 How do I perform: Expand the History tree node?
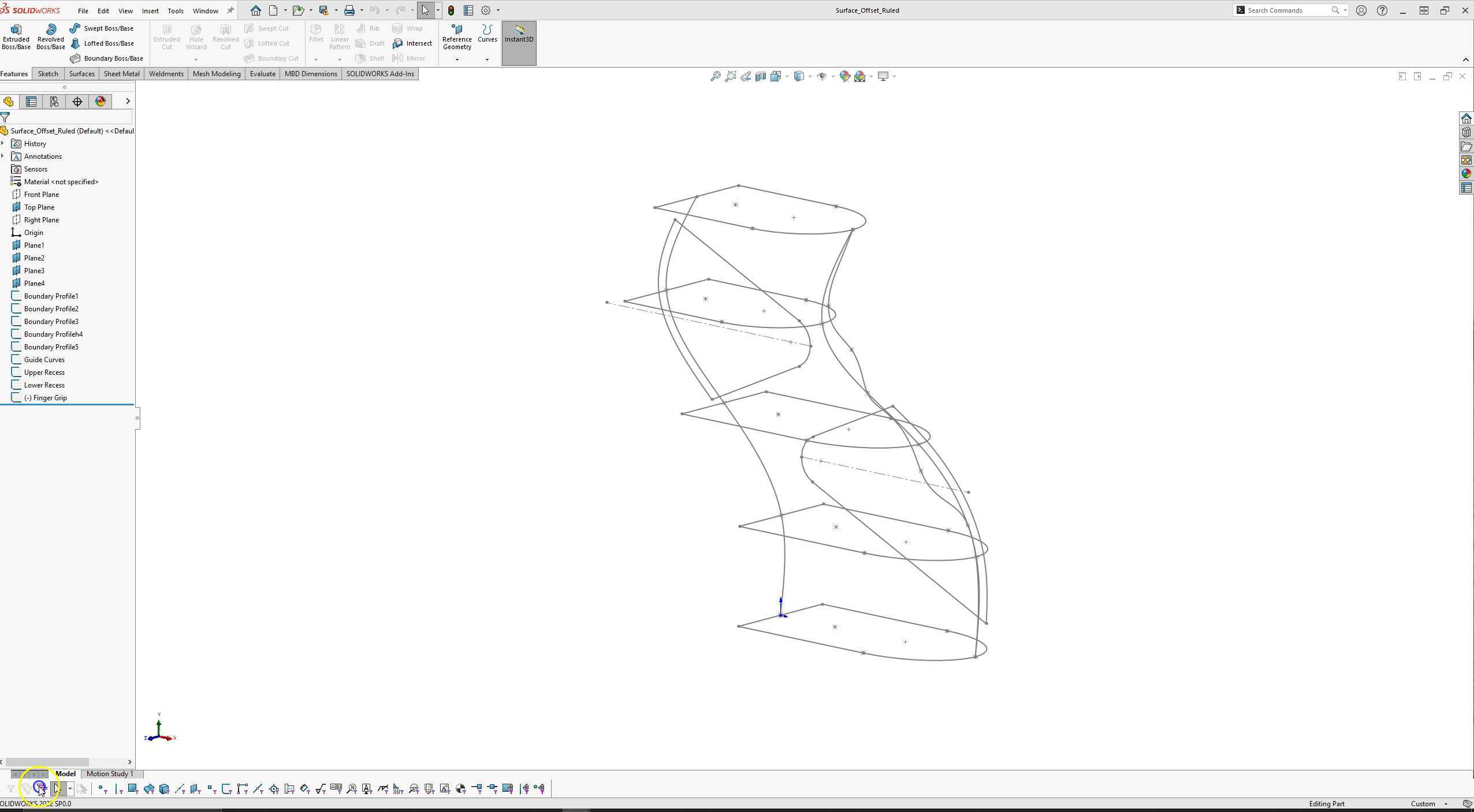(x=4, y=143)
